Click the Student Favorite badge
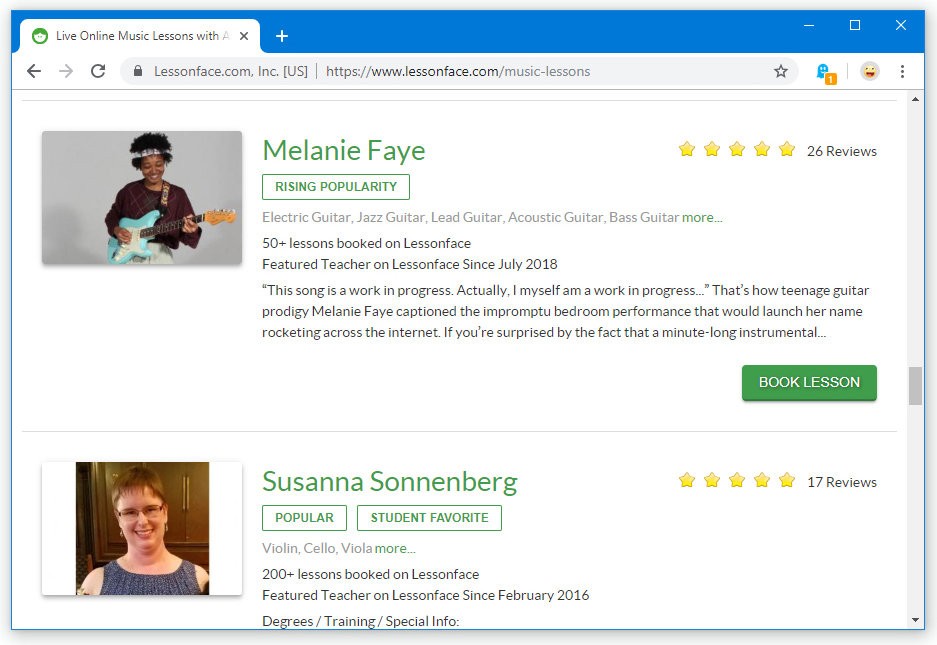Image resolution: width=937 pixels, height=645 pixels. (x=429, y=518)
